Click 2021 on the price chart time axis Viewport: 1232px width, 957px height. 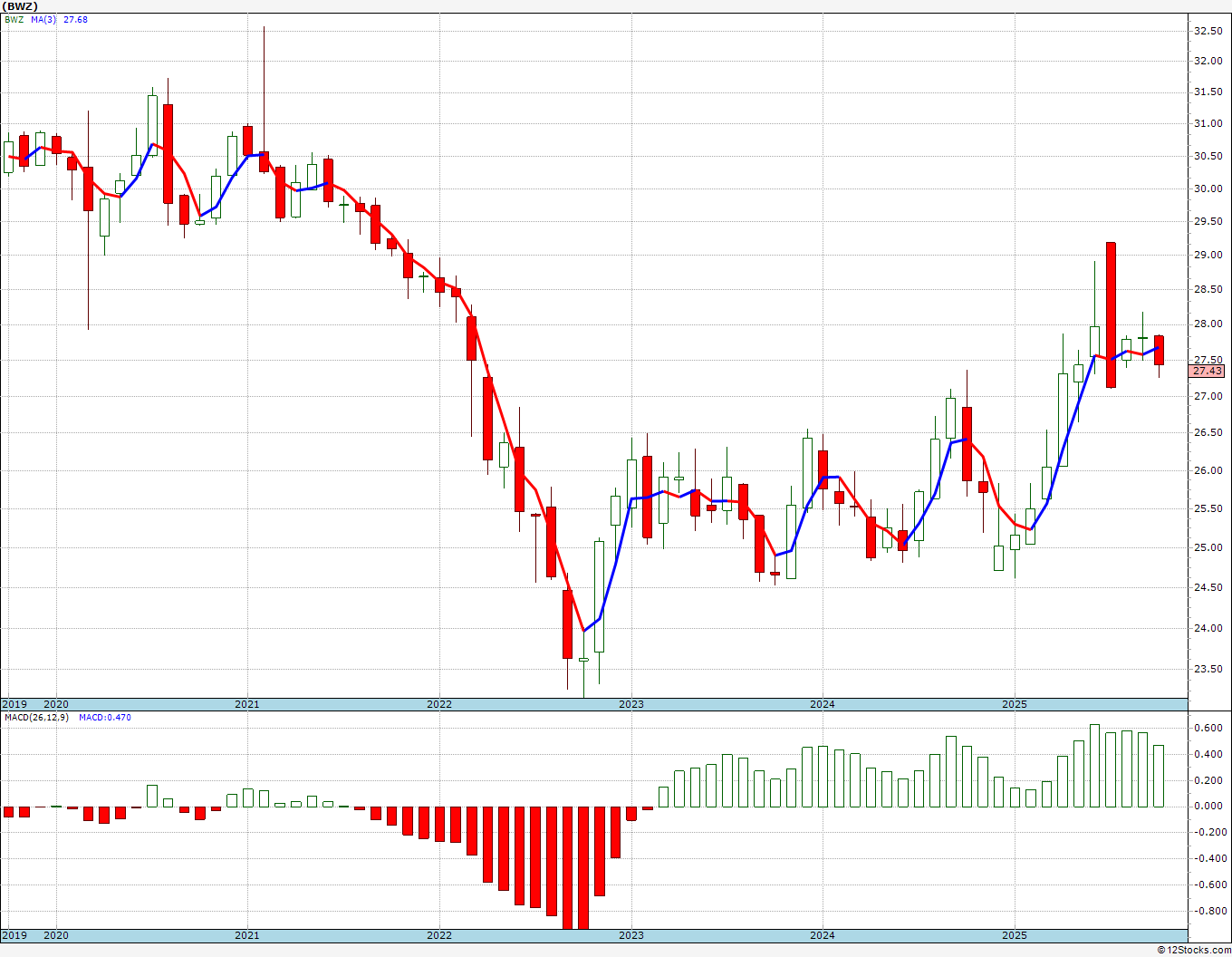coord(247,704)
